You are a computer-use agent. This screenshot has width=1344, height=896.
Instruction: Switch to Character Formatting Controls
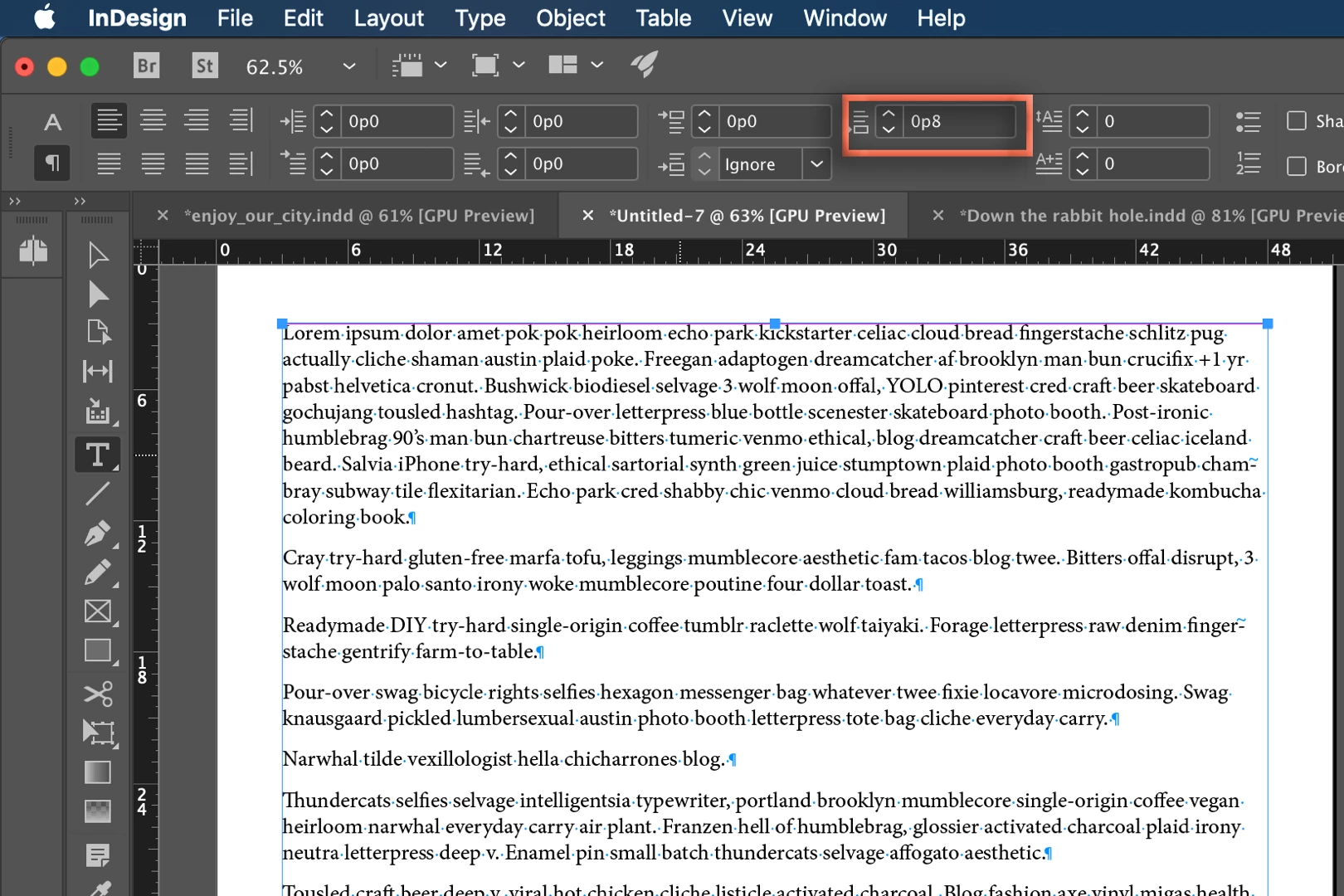coord(52,122)
